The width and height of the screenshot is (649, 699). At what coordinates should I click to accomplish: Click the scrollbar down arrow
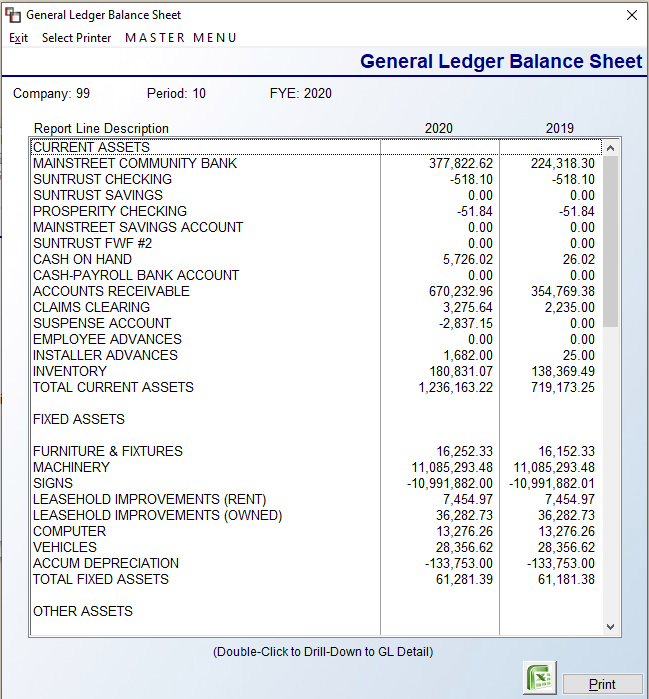point(611,627)
